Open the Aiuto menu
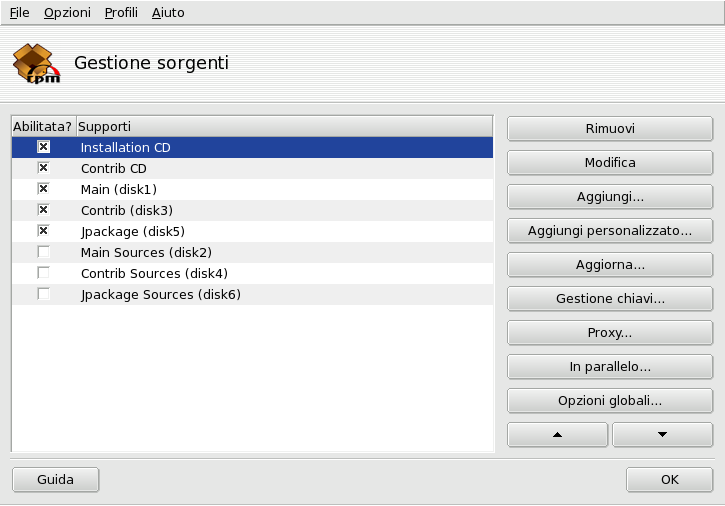The image size is (725, 506). [168, 13]
